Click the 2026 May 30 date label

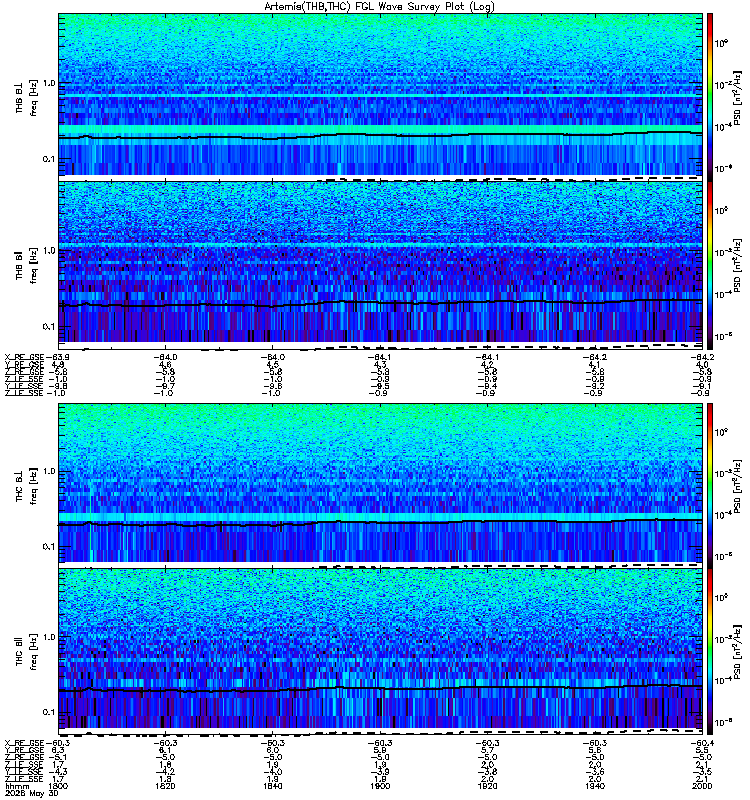point(31,793)
